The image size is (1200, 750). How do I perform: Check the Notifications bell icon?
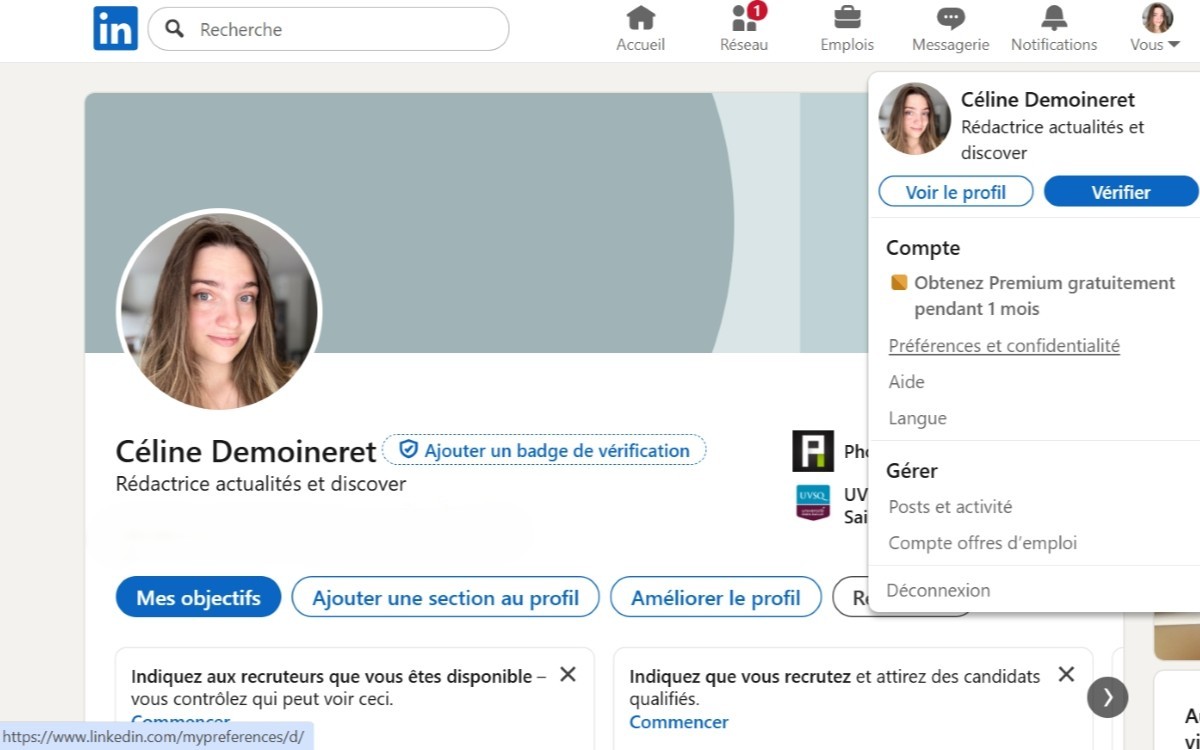click(x=1053, y=20)
